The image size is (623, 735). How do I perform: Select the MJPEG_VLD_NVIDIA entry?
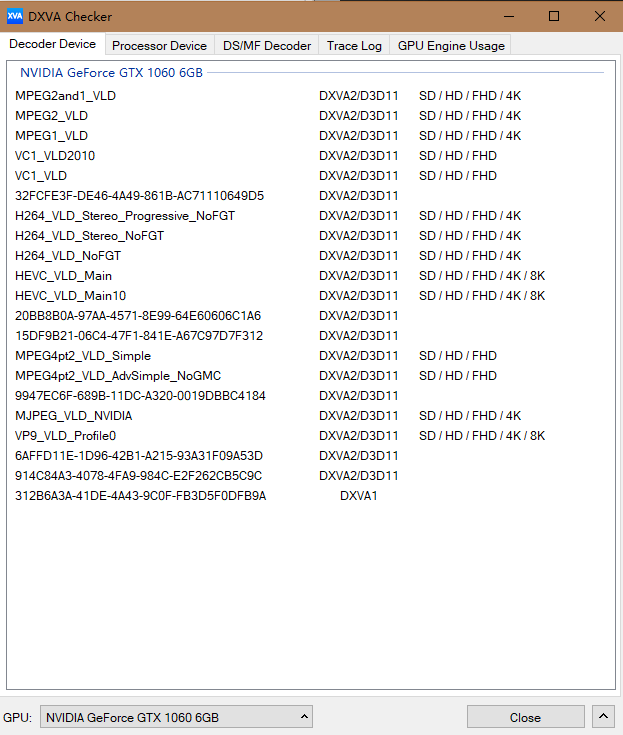74,415
